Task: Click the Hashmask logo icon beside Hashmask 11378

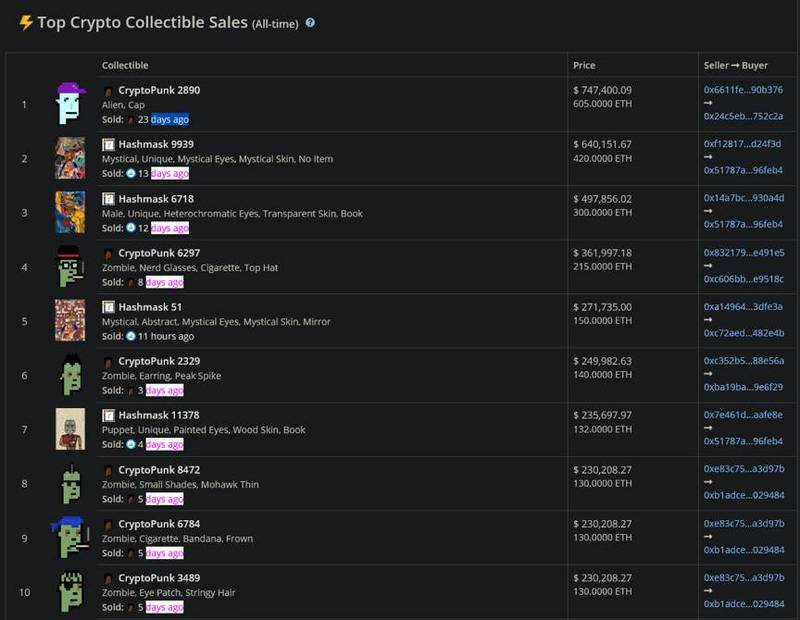Action: [109, 416]
